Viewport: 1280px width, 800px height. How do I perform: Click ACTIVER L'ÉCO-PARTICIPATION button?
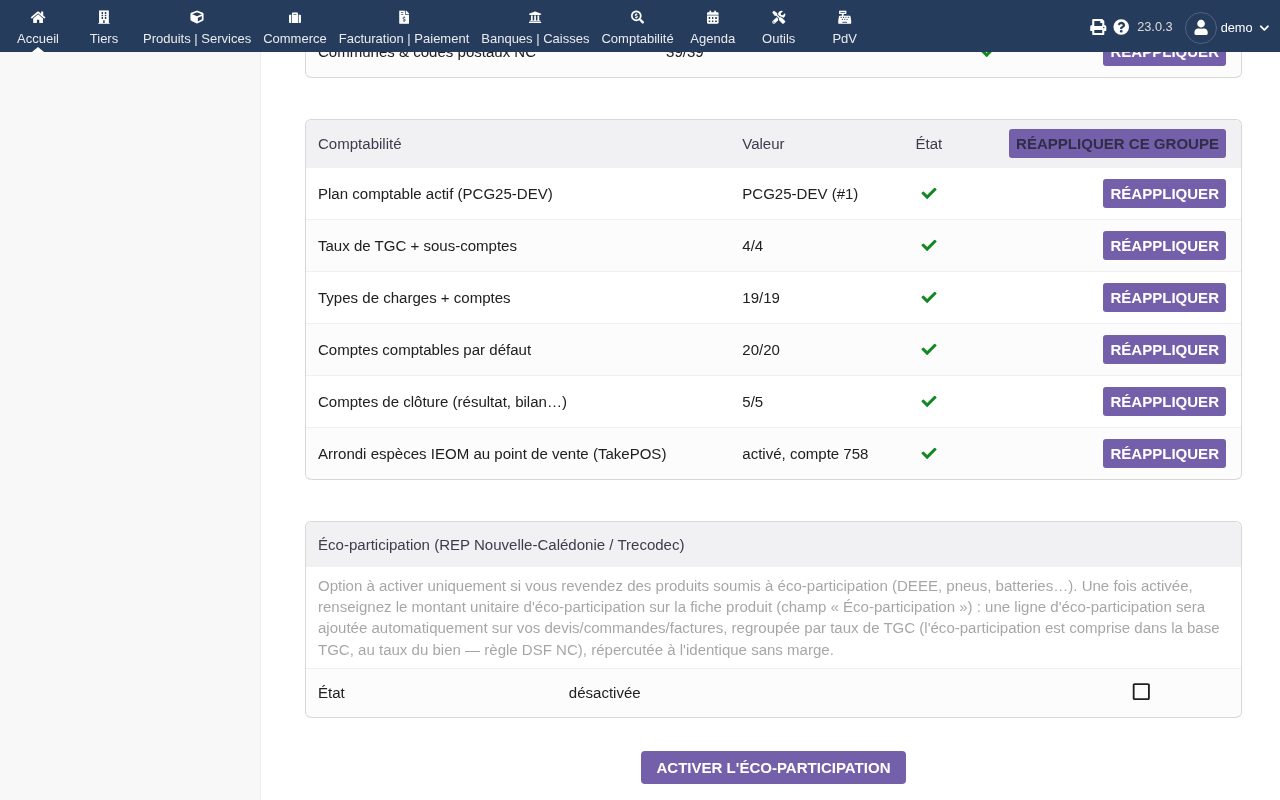tap(773, 767)
